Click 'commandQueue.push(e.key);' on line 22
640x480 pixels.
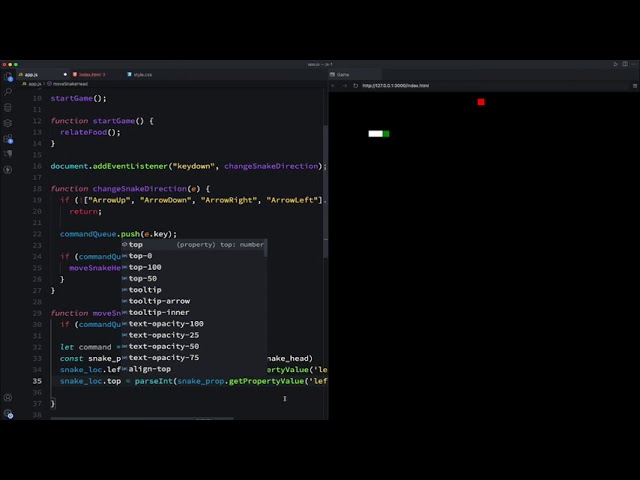118,234
